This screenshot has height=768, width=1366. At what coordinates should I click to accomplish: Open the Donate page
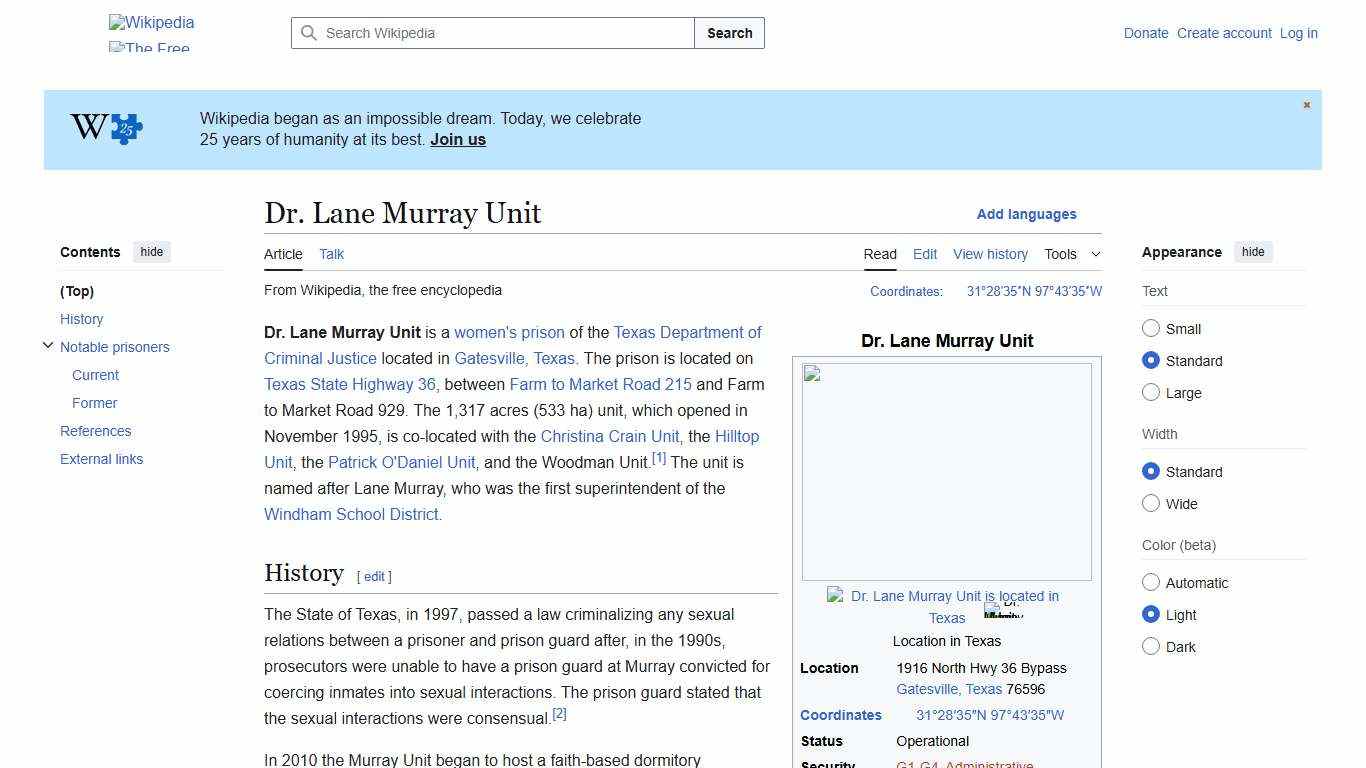pos(1146,33)
